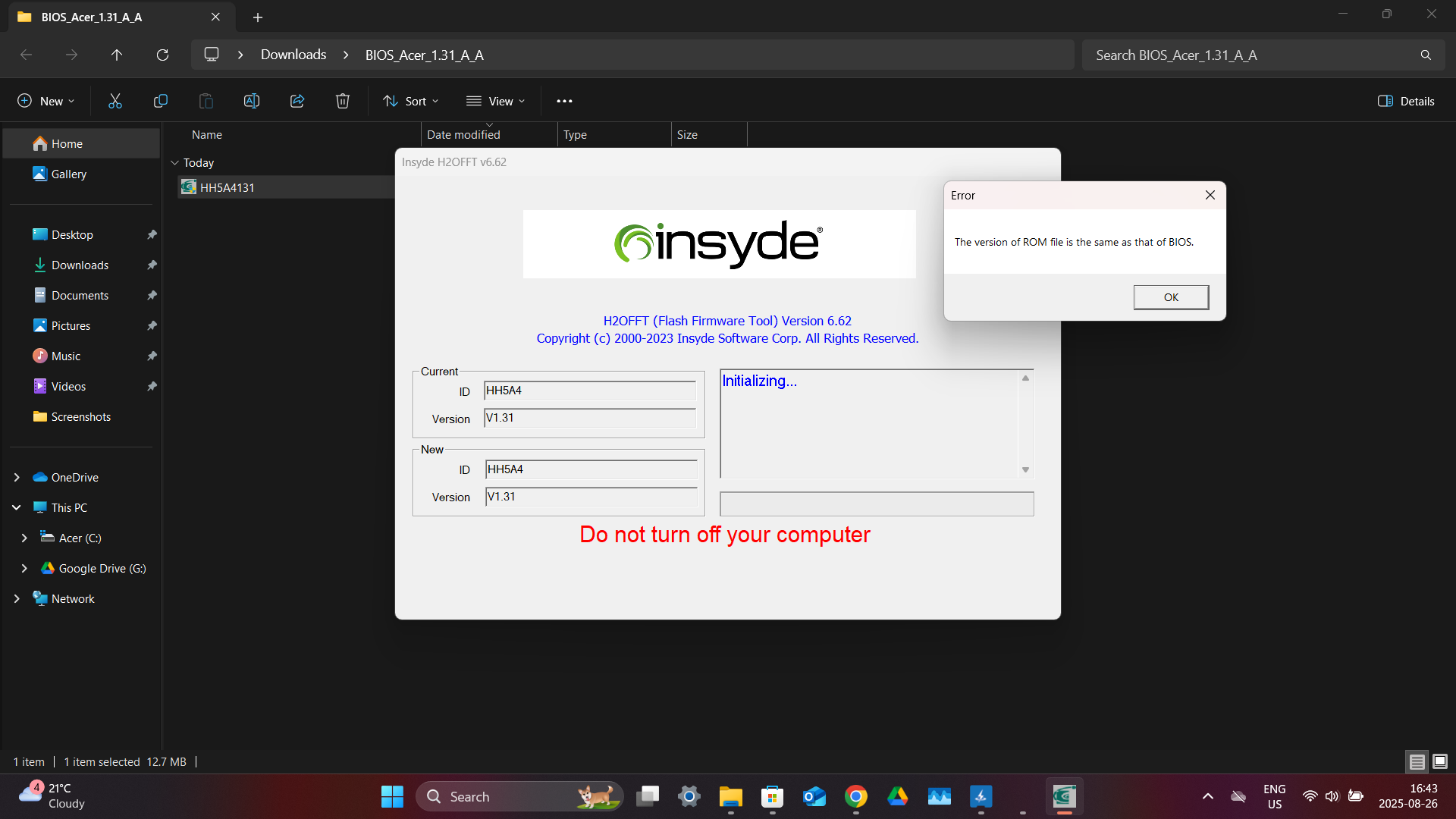This screenshot has height=819, width=1456.
Task: Collapse the Today group
Action: tap(174, 162)
